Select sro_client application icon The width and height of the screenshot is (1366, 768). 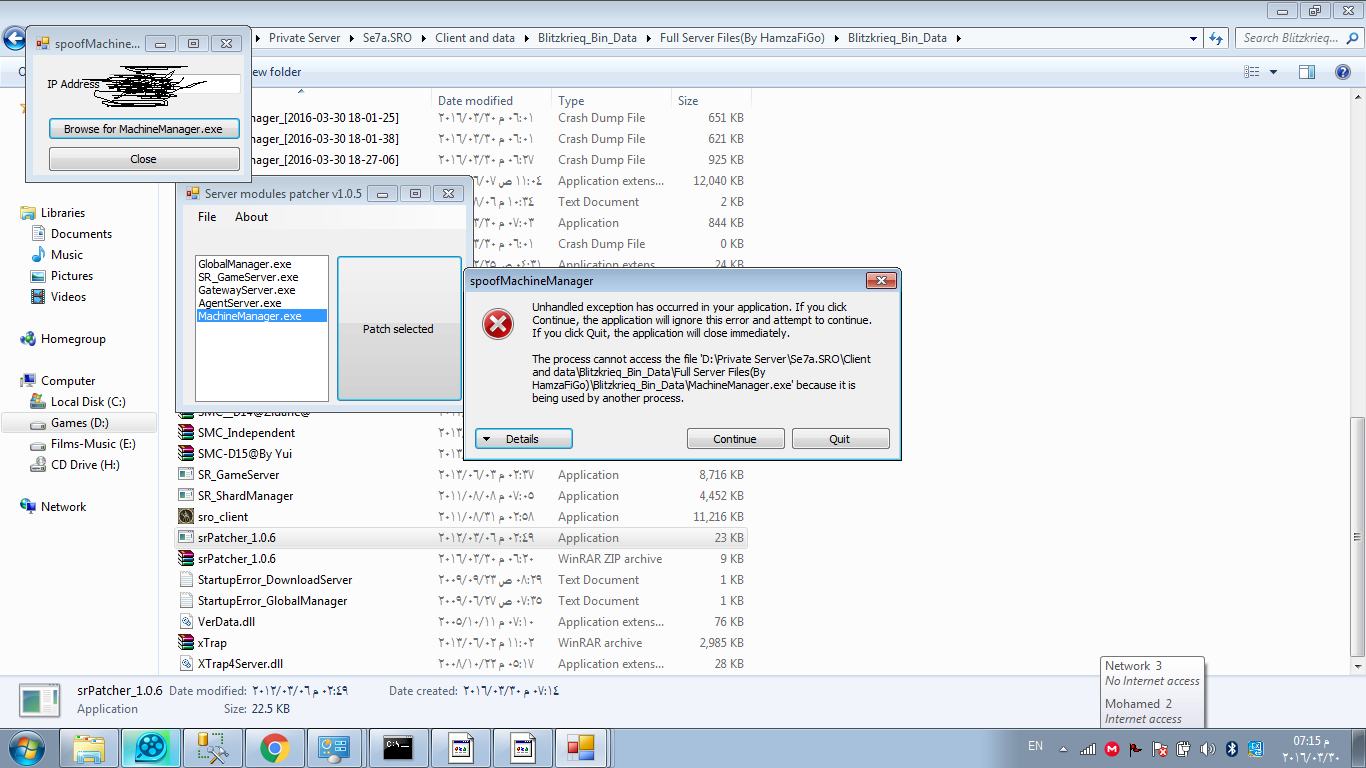click(x=186, y=517)
